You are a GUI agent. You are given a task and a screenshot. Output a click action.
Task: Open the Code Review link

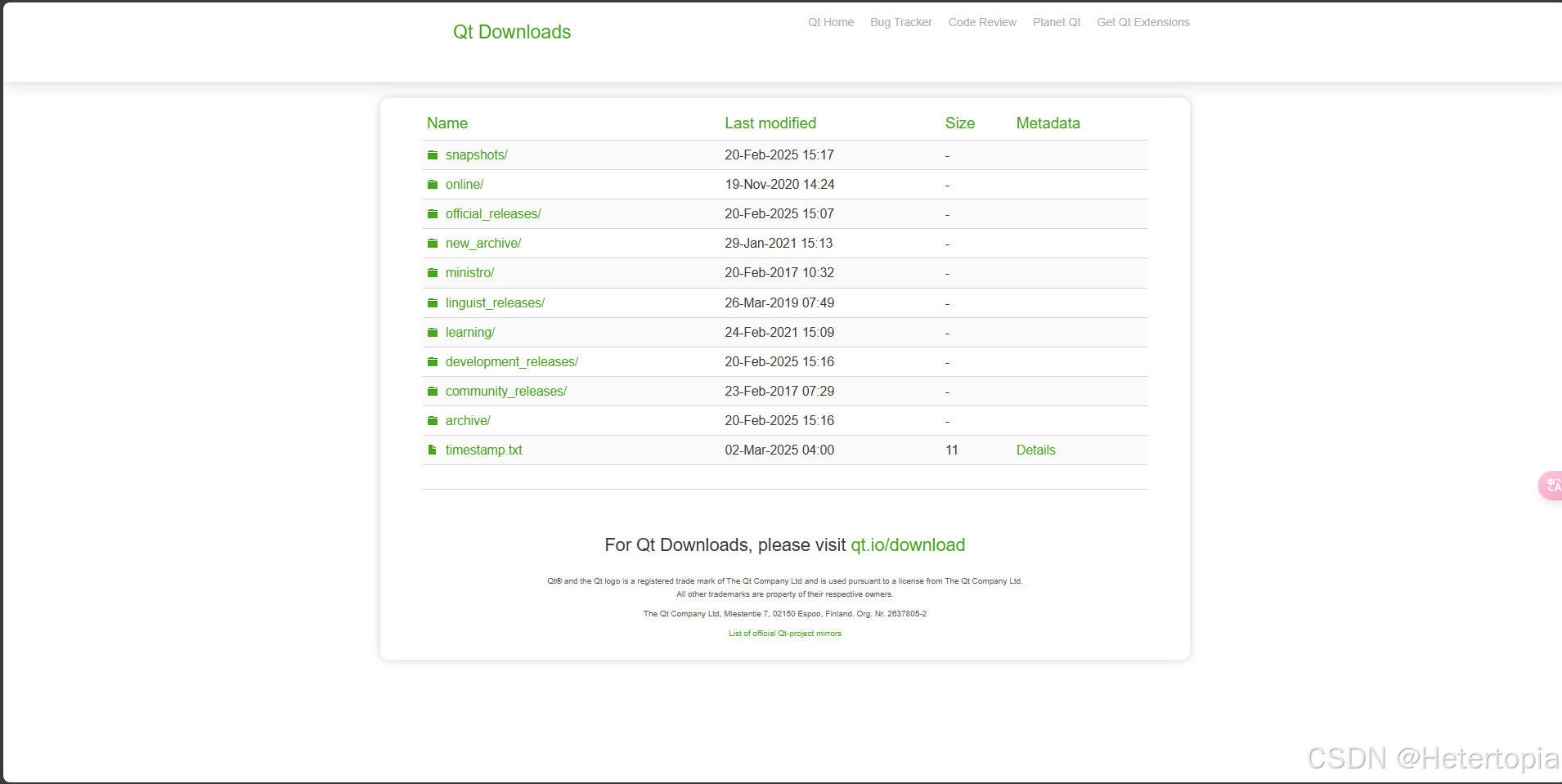982,22
